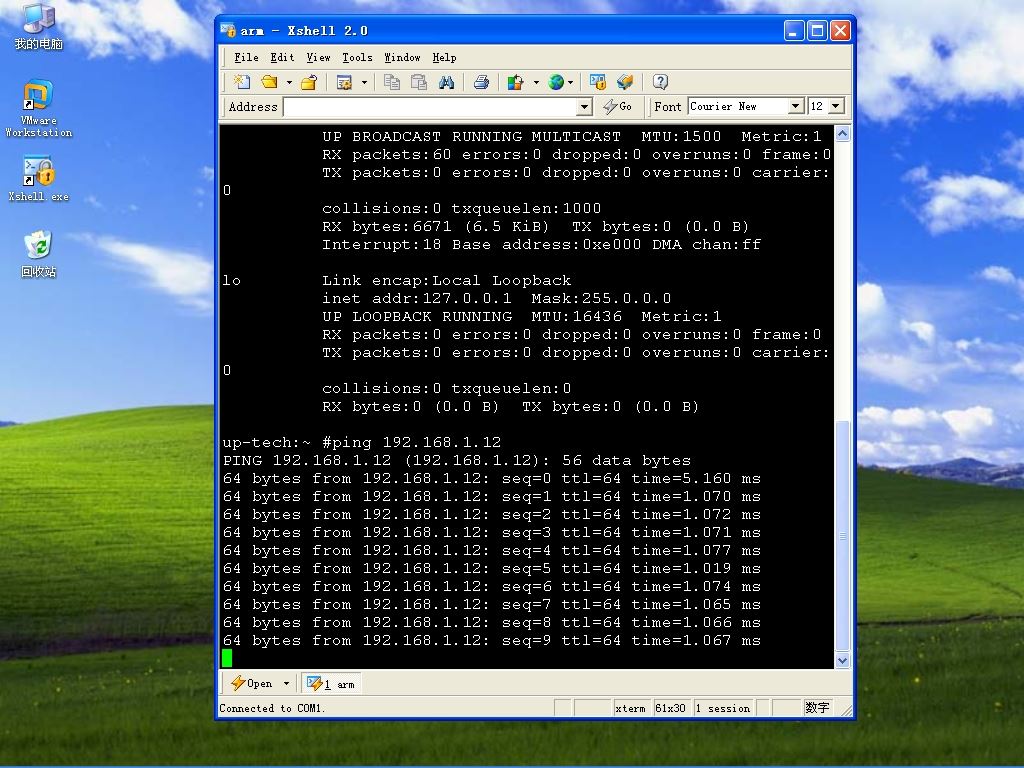Click the '1 session' status bar entry
This screenshot has height=768, width=1024.
pos(723,708)
